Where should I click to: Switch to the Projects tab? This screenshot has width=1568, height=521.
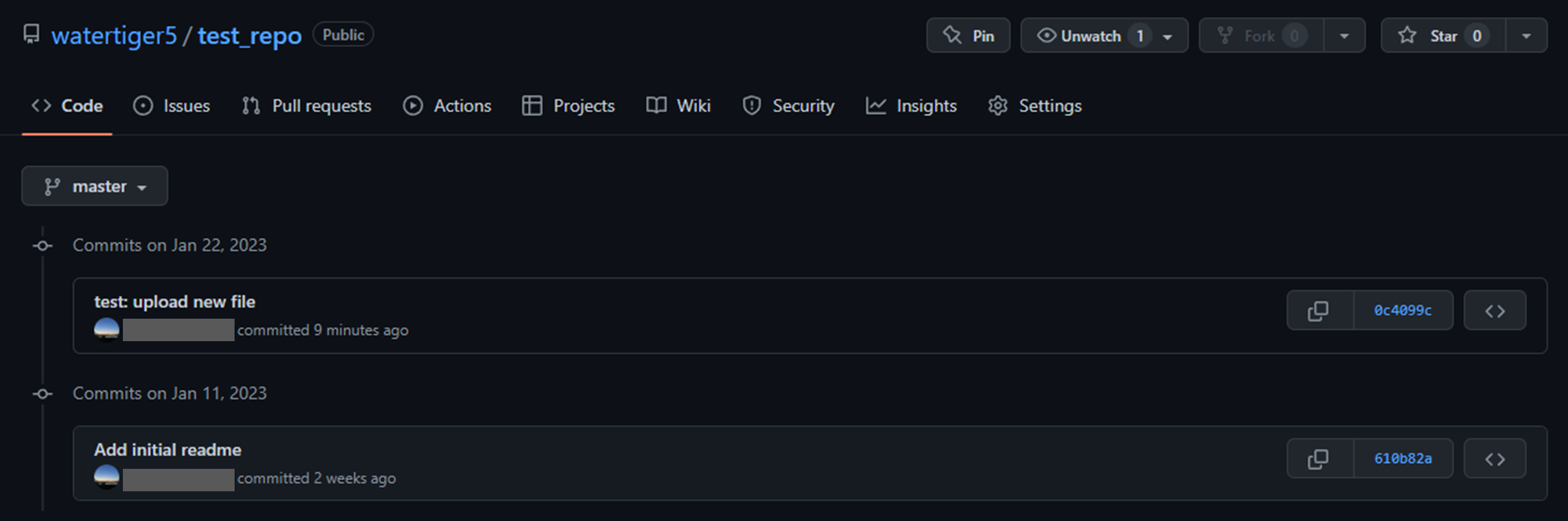569,106
